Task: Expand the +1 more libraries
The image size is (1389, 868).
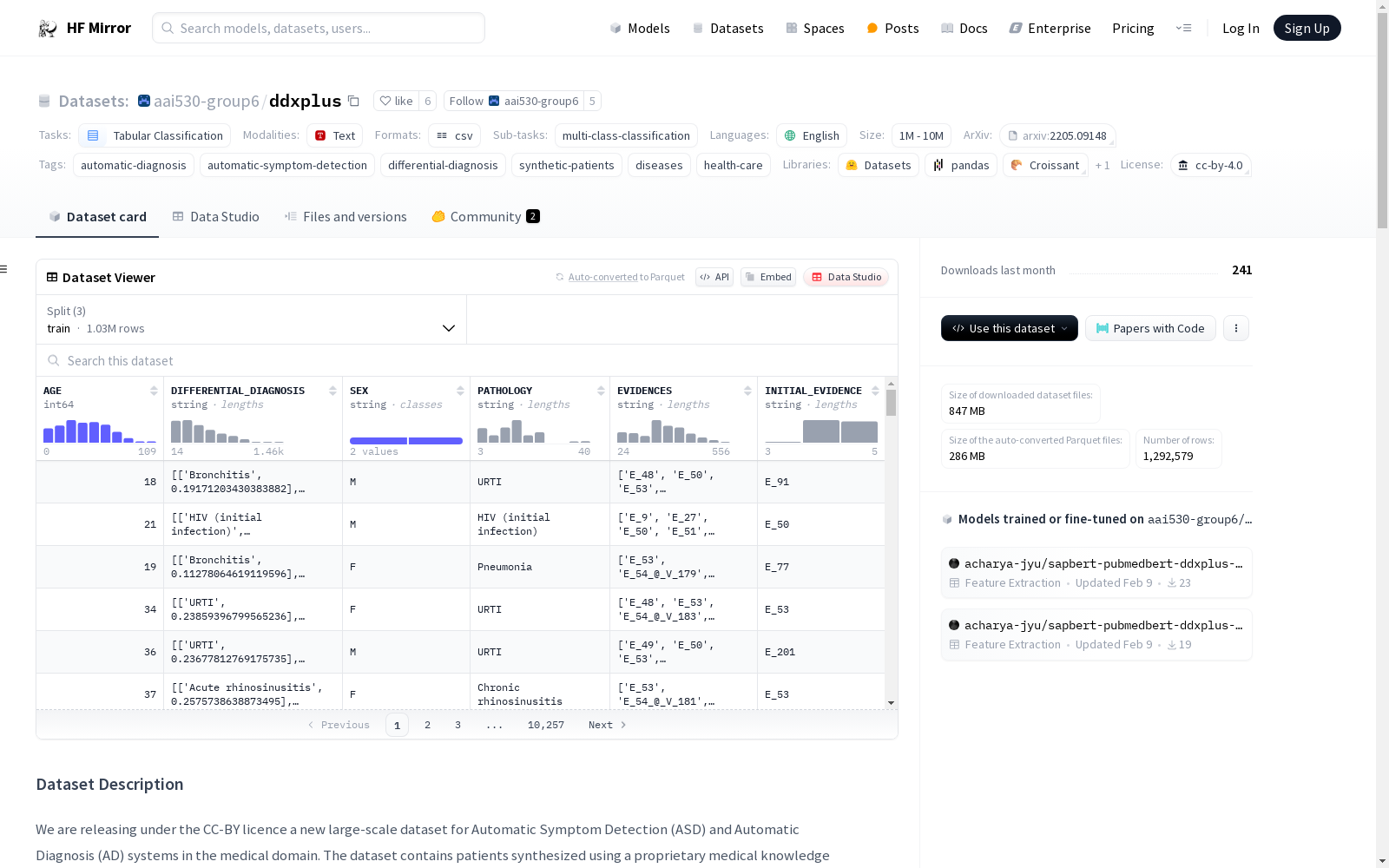Action: pyautogui.click(x=1103, y=165)
